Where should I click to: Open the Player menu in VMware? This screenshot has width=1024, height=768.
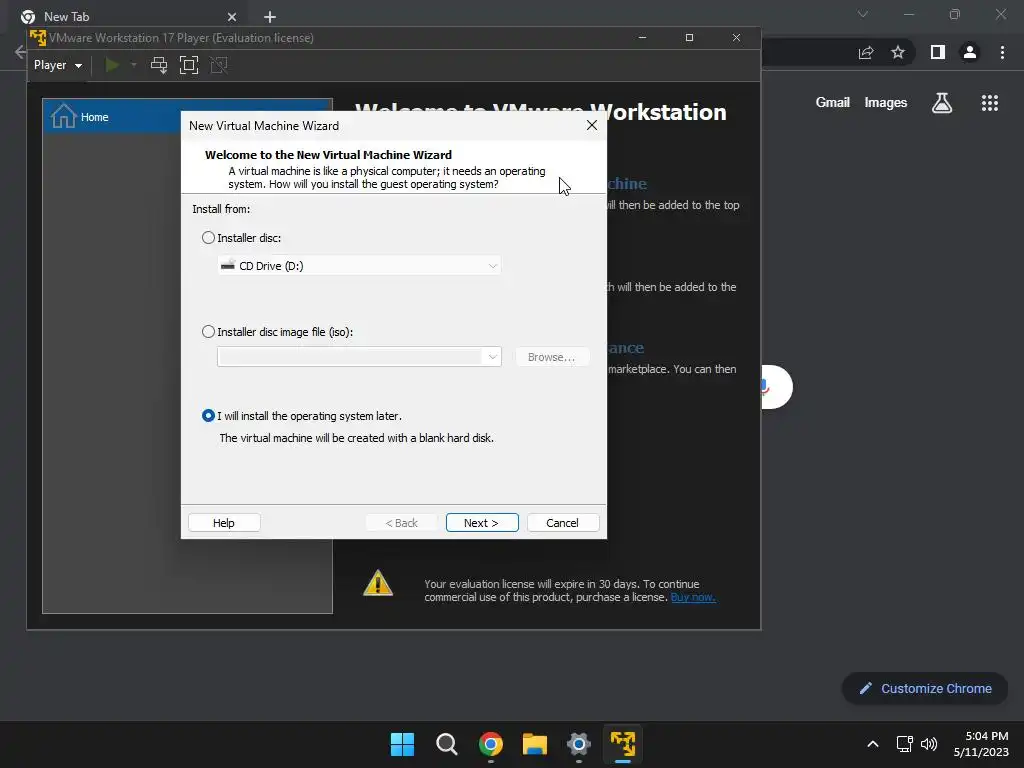[x=57, y=65]
